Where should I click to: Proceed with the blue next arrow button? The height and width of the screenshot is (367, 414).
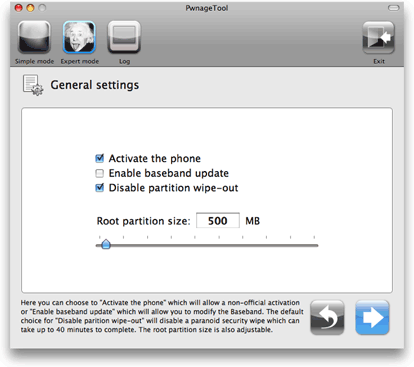point(372,317)
